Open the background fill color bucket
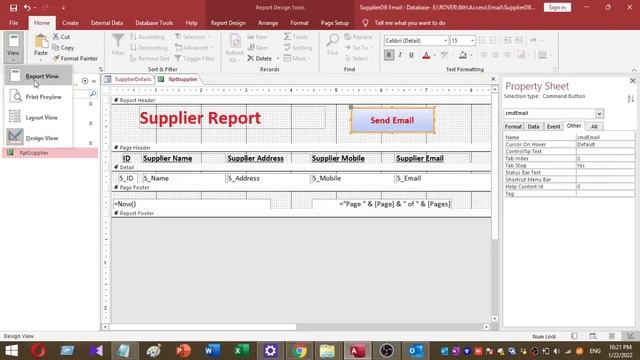This screenshot has width=640, height=360. 462,55
